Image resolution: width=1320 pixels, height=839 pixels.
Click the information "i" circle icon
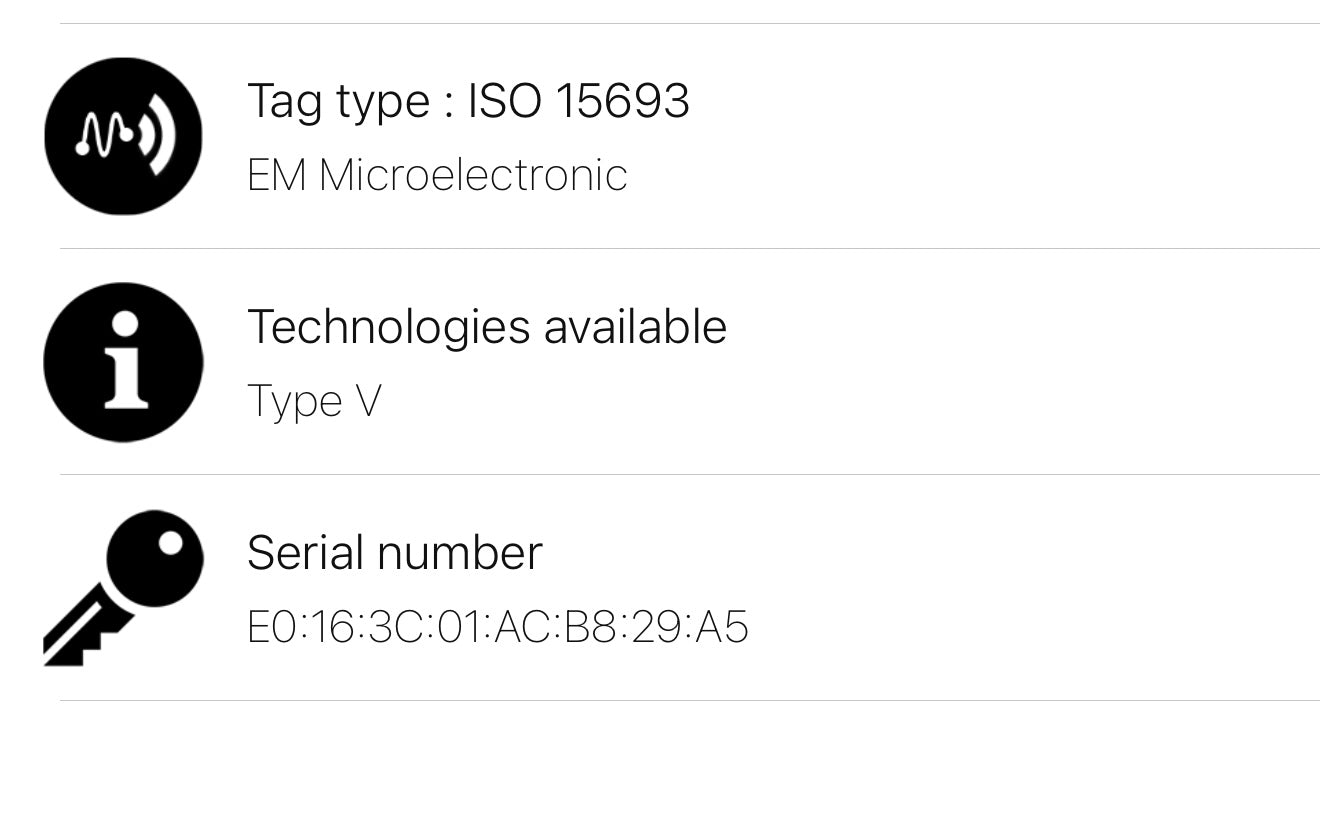[123, 362]
